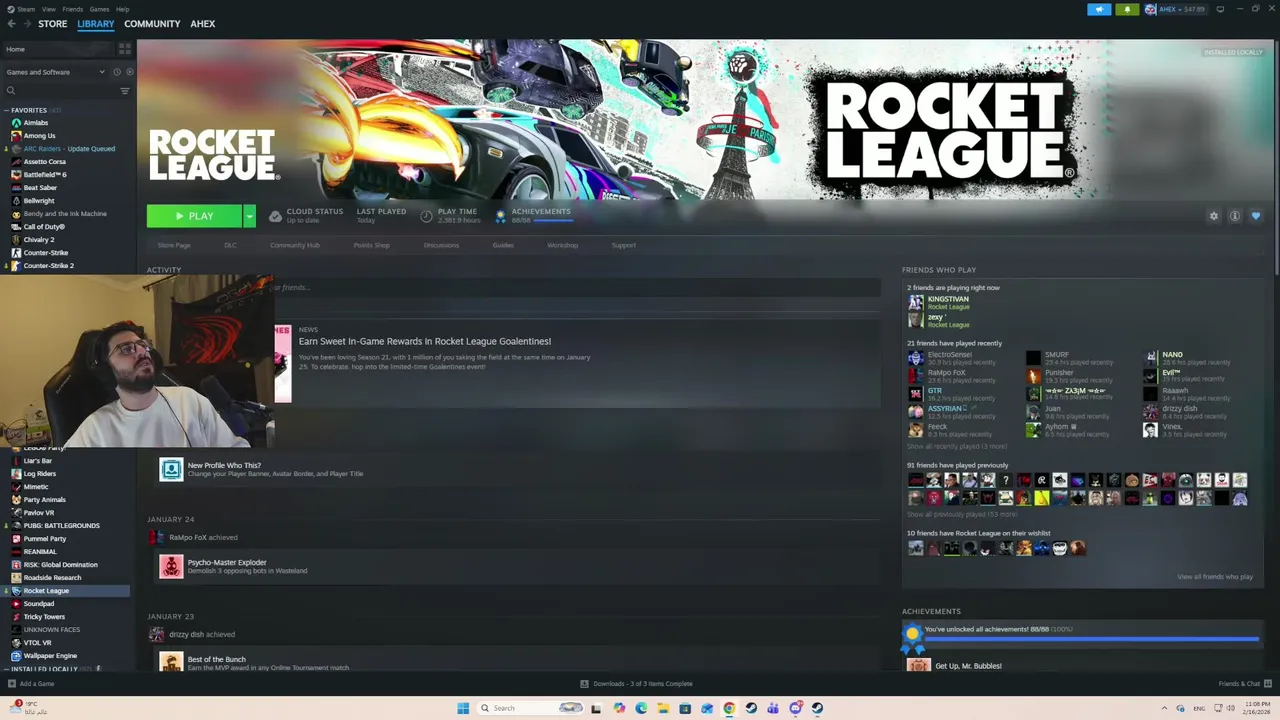The width and height of the screenshot is (1280, 720).
Task: Switch to Big Picture mode icon
Action: [1220, 9]
